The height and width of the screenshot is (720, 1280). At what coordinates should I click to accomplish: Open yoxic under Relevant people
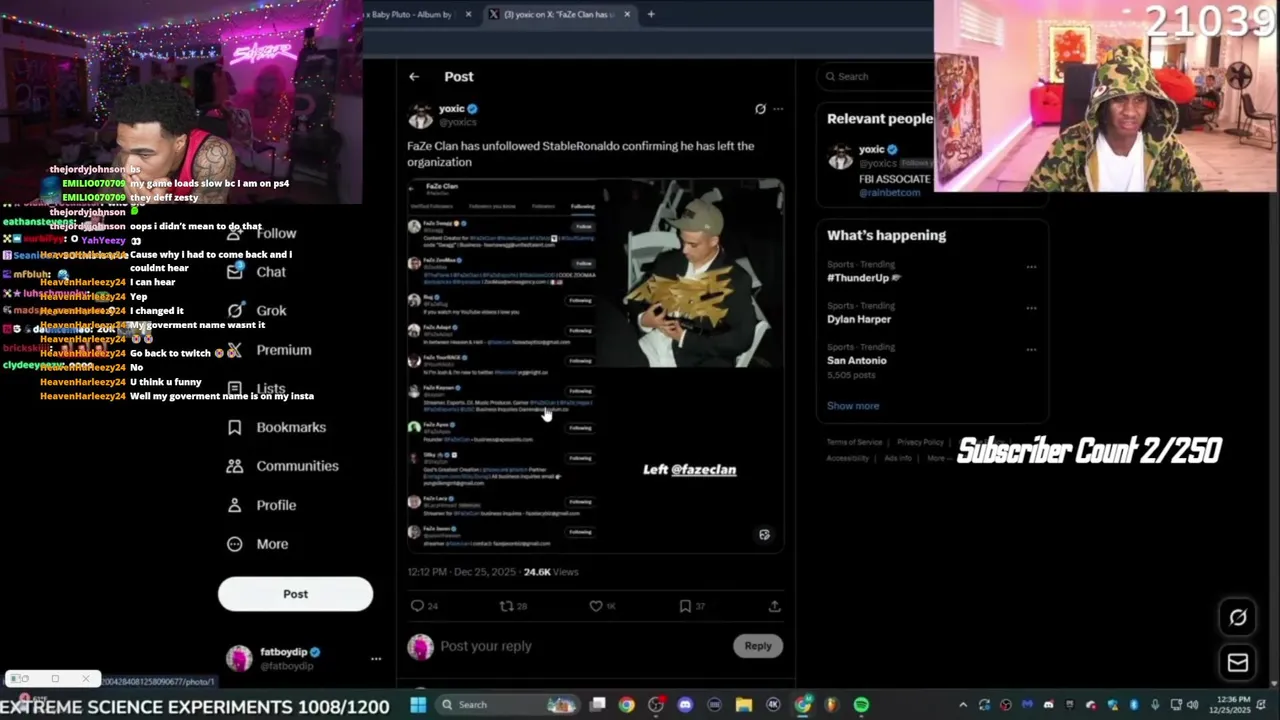tap(872, 150)
